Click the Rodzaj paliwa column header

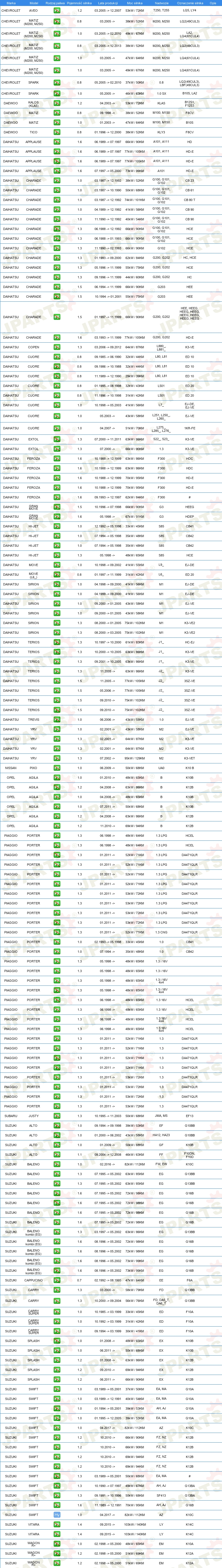coord(56,3)
